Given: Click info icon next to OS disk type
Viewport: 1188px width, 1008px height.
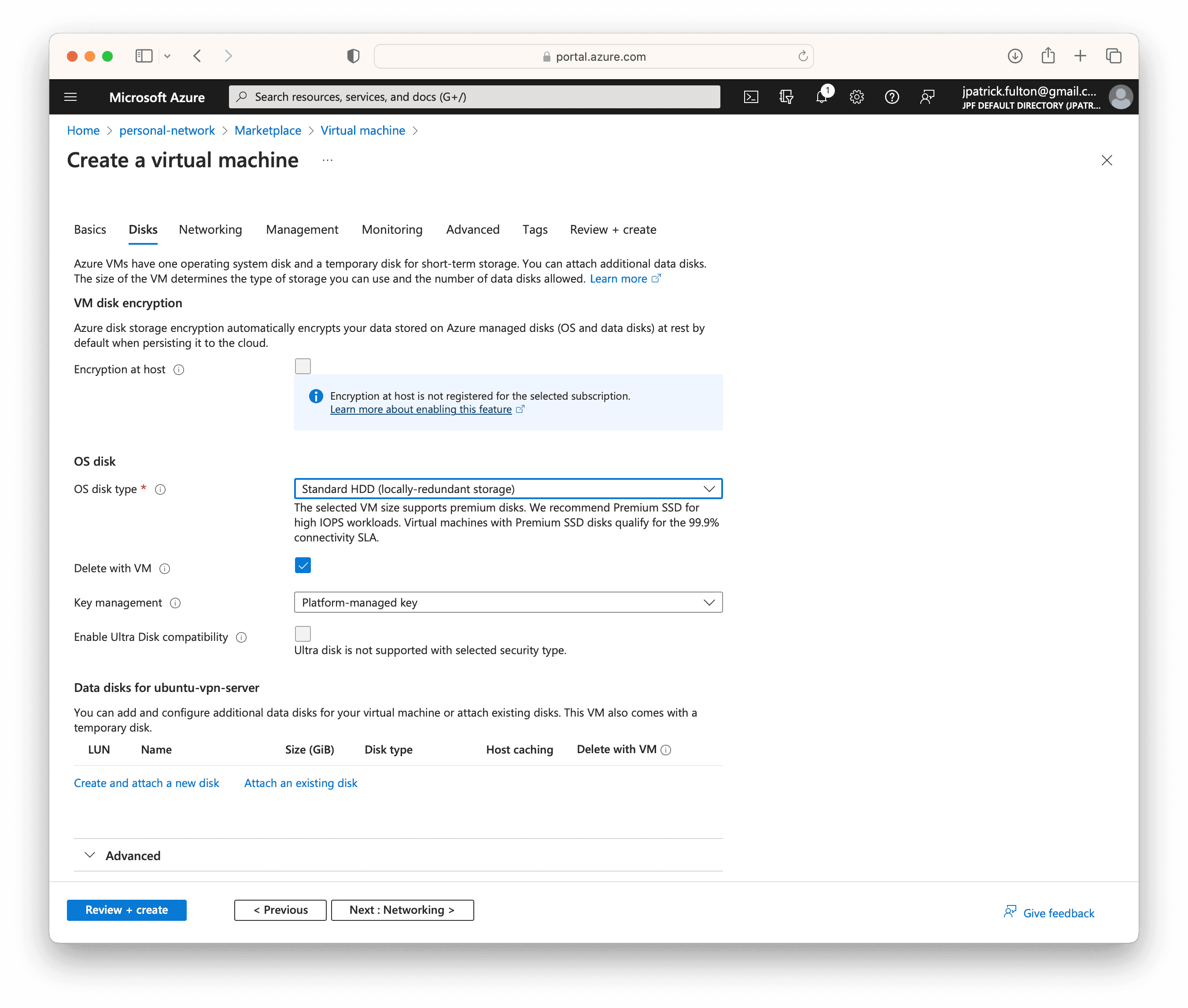Looking at the screenshot, I should tap(161, 490).
